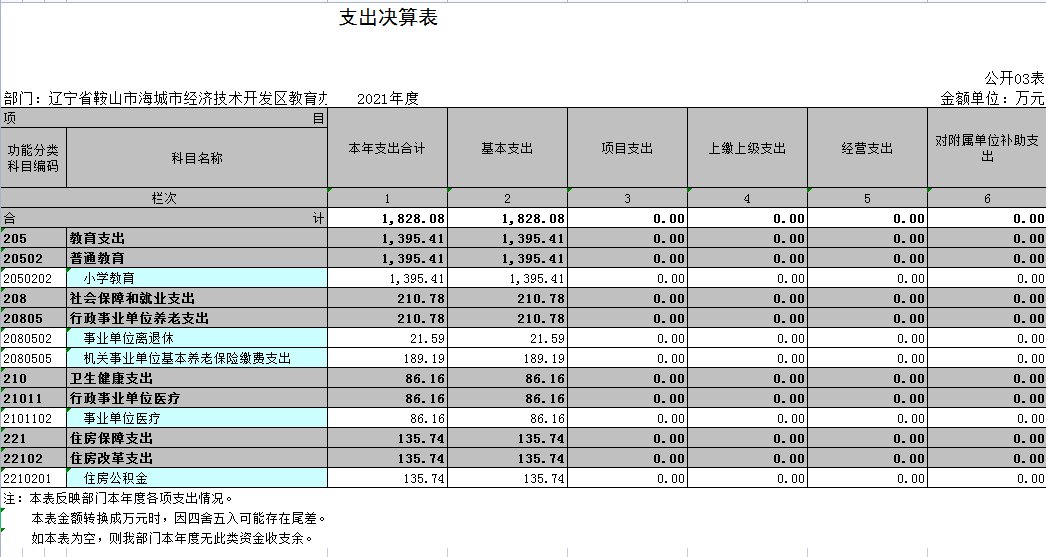The width and height of the screenshot is (1046, 557).
Task: Click the 栏次 row label cell
Action: (164, 198)
